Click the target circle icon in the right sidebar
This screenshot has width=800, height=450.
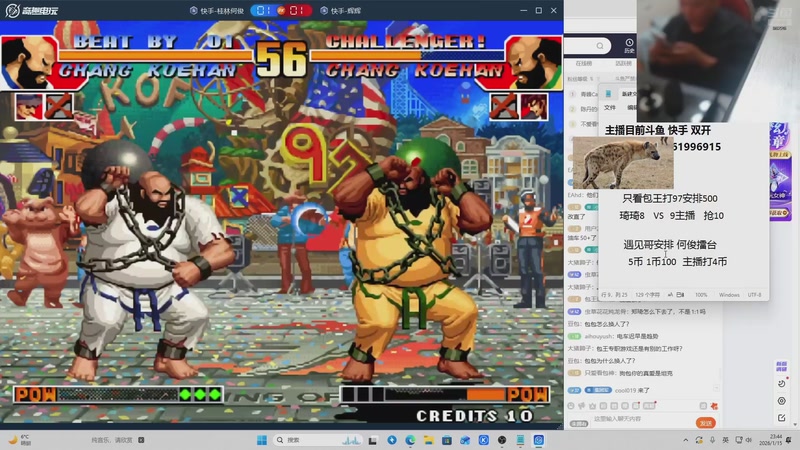[781, 401]
